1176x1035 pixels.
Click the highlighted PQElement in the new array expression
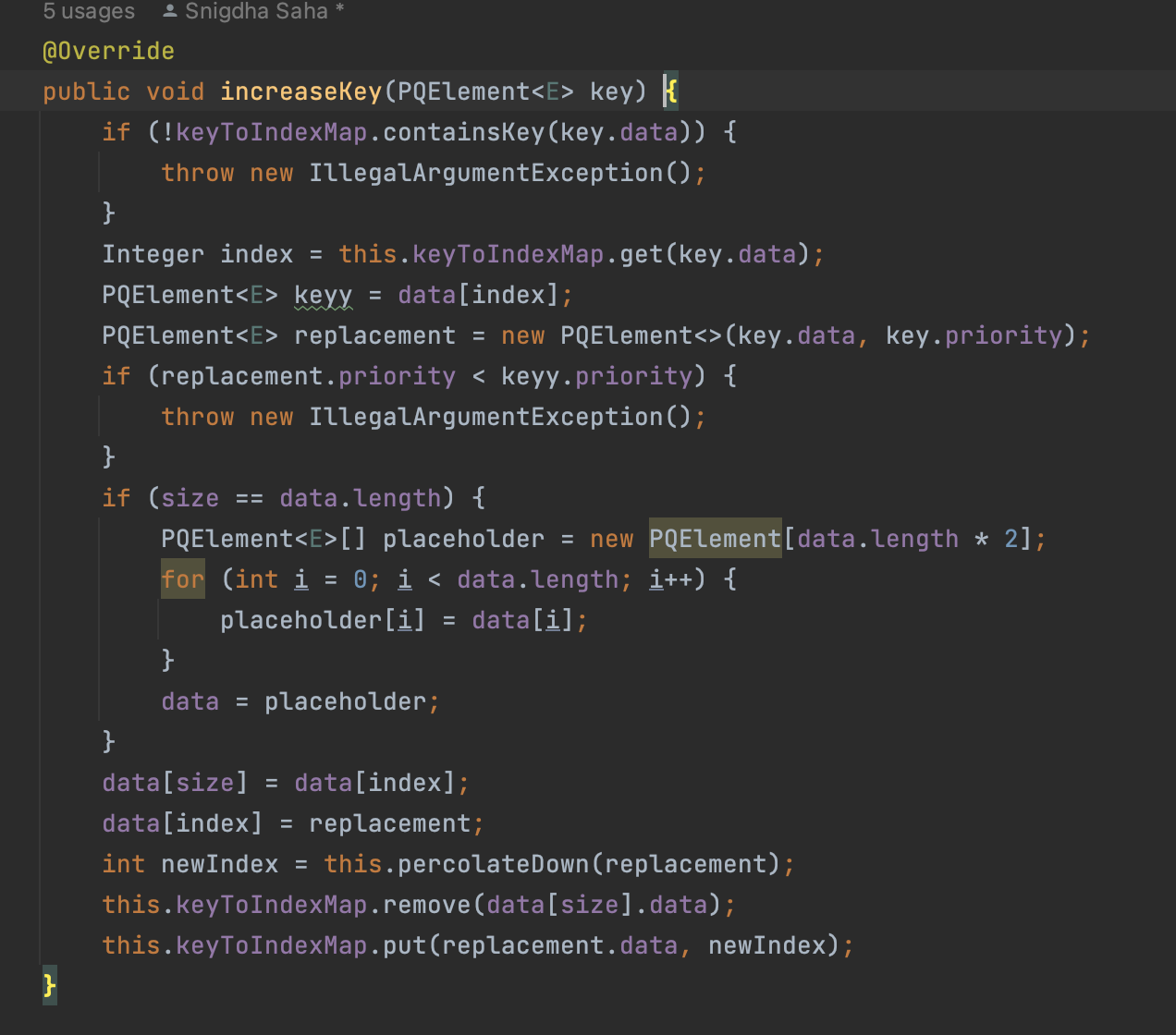coord(715,539)
